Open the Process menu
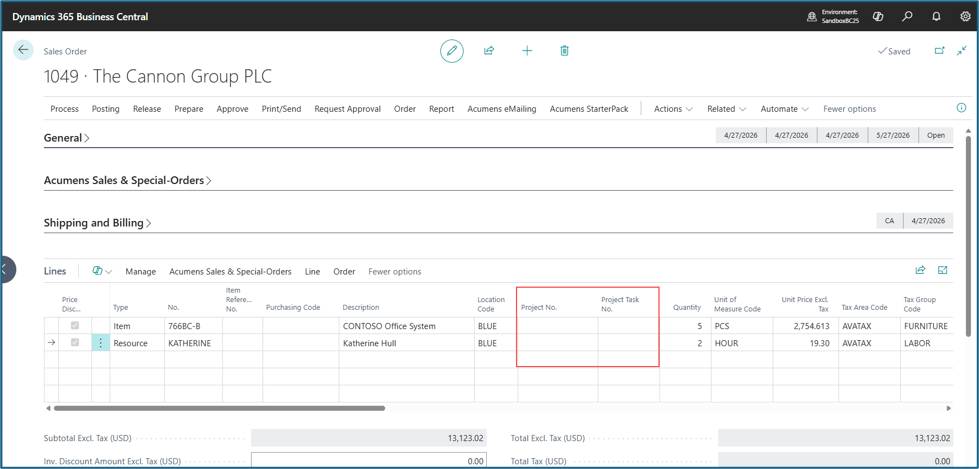 (x=64, y=109)
